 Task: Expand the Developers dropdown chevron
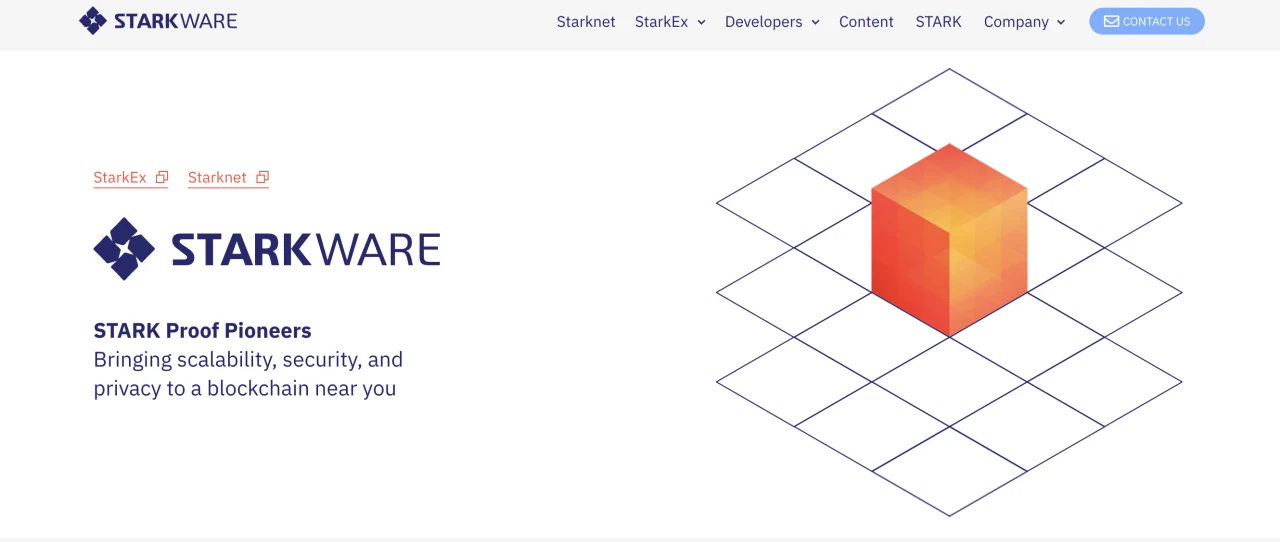tap(815, 22)
